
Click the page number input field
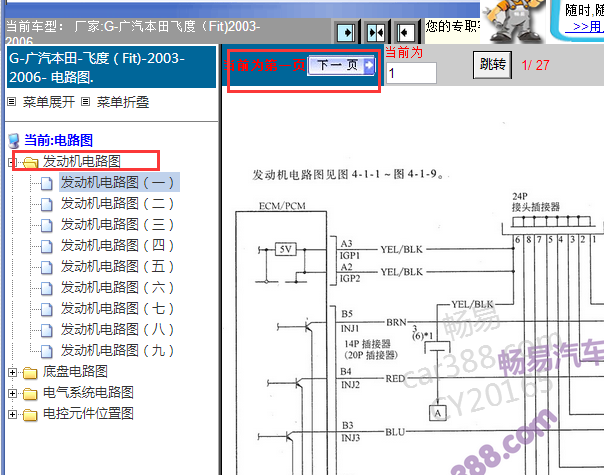411,73
